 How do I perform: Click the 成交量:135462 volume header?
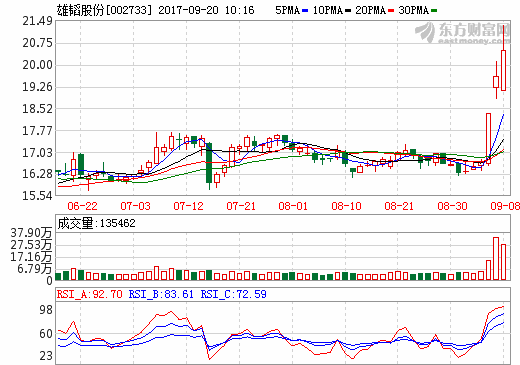pyautogui.click(x=96, y=223)
